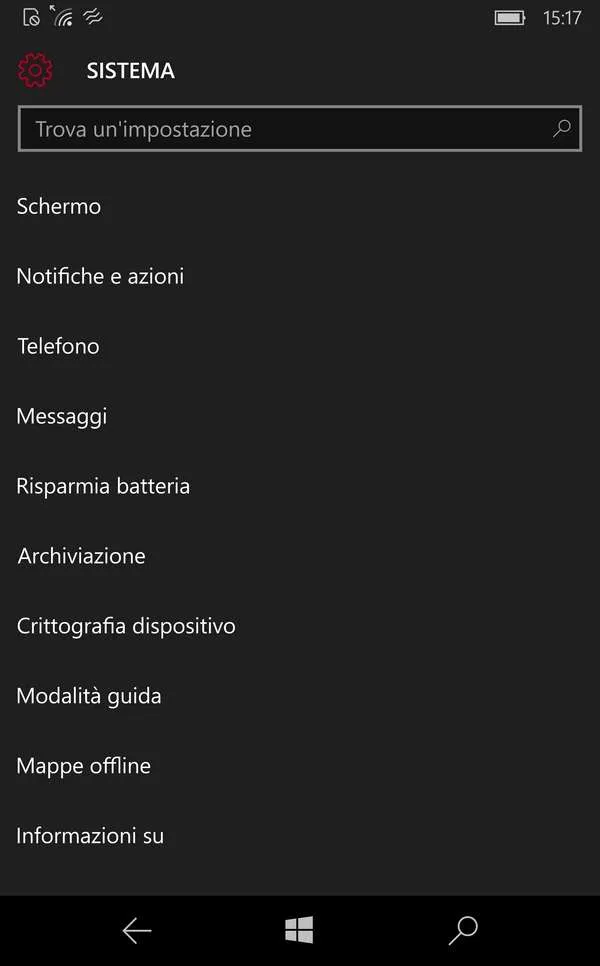The height and width of the screenshot is (966, 600).
Task: Focus the 'Trova un'impostazione' search field
Action: 300,129
